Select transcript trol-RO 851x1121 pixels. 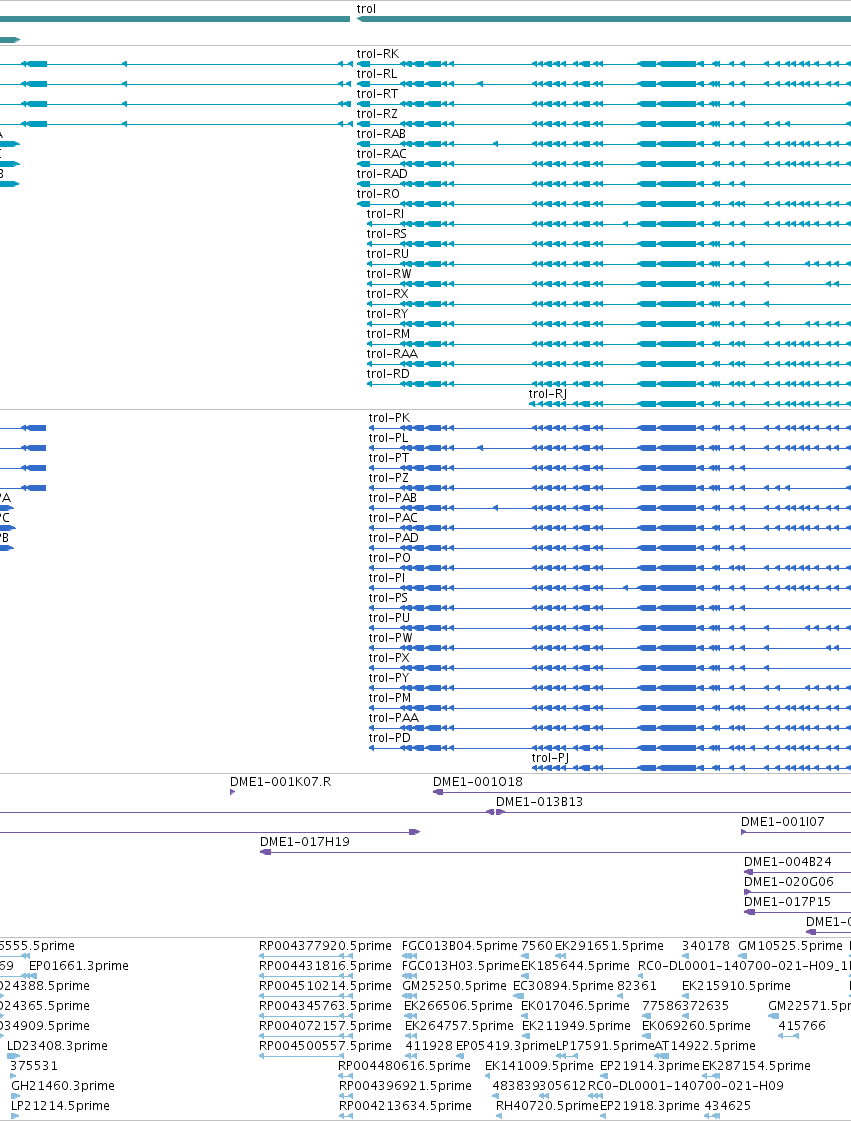click(x=378, y=194)
